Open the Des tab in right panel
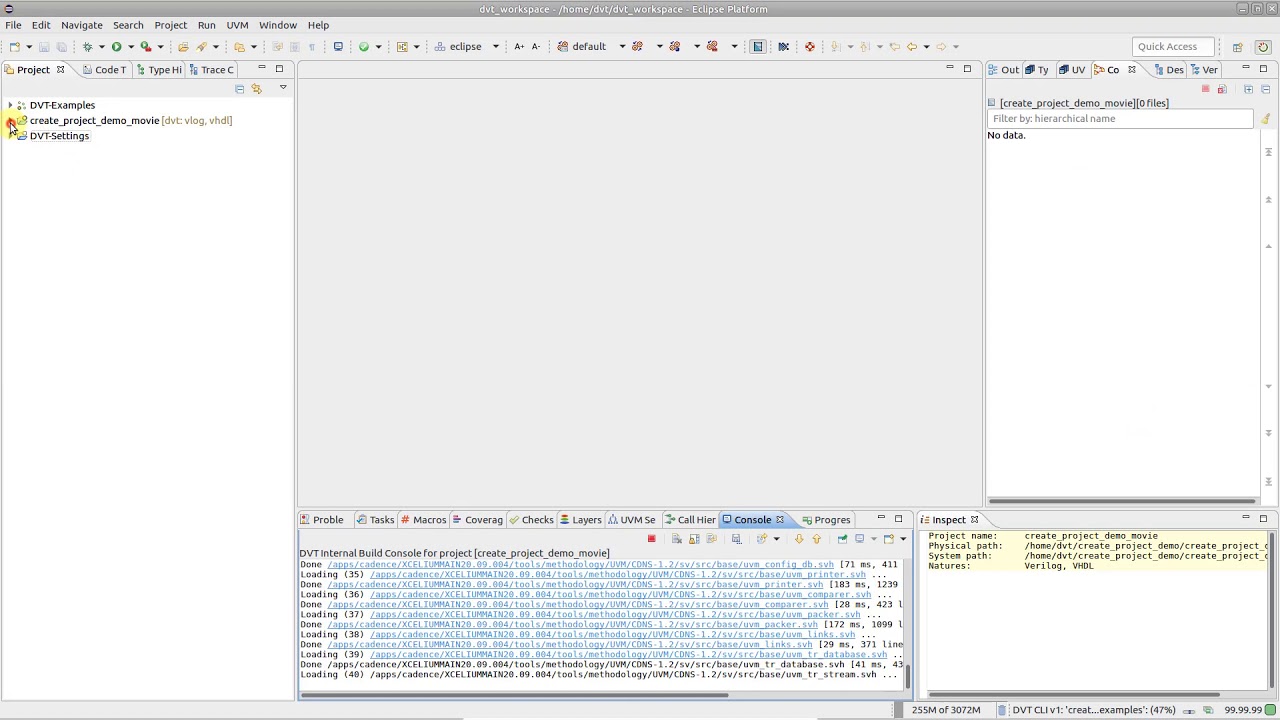Image resolution: width=1280 pixels, height=720 pixels. [1168, 70]
